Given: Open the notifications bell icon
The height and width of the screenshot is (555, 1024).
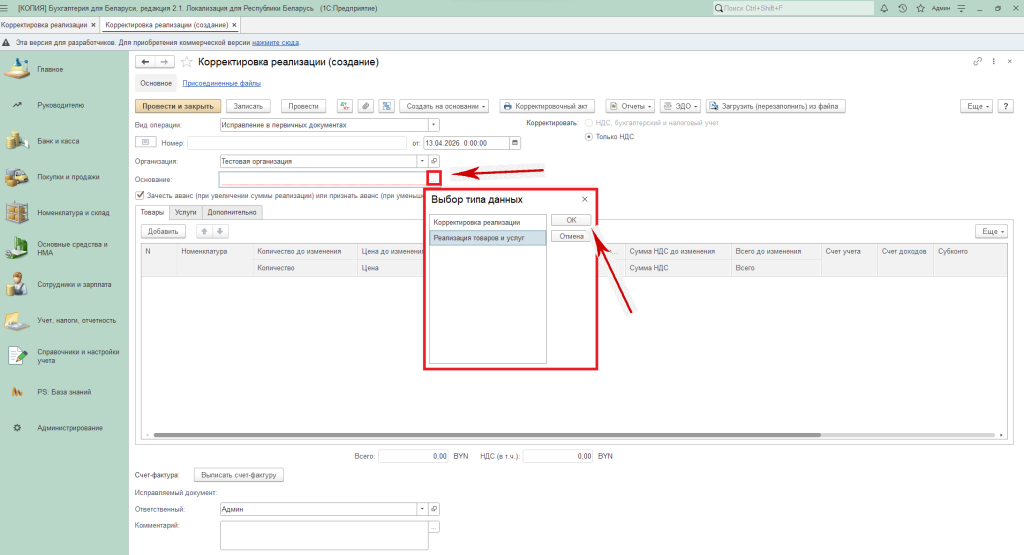Looking at the screenshot, I should coord(886,8).
